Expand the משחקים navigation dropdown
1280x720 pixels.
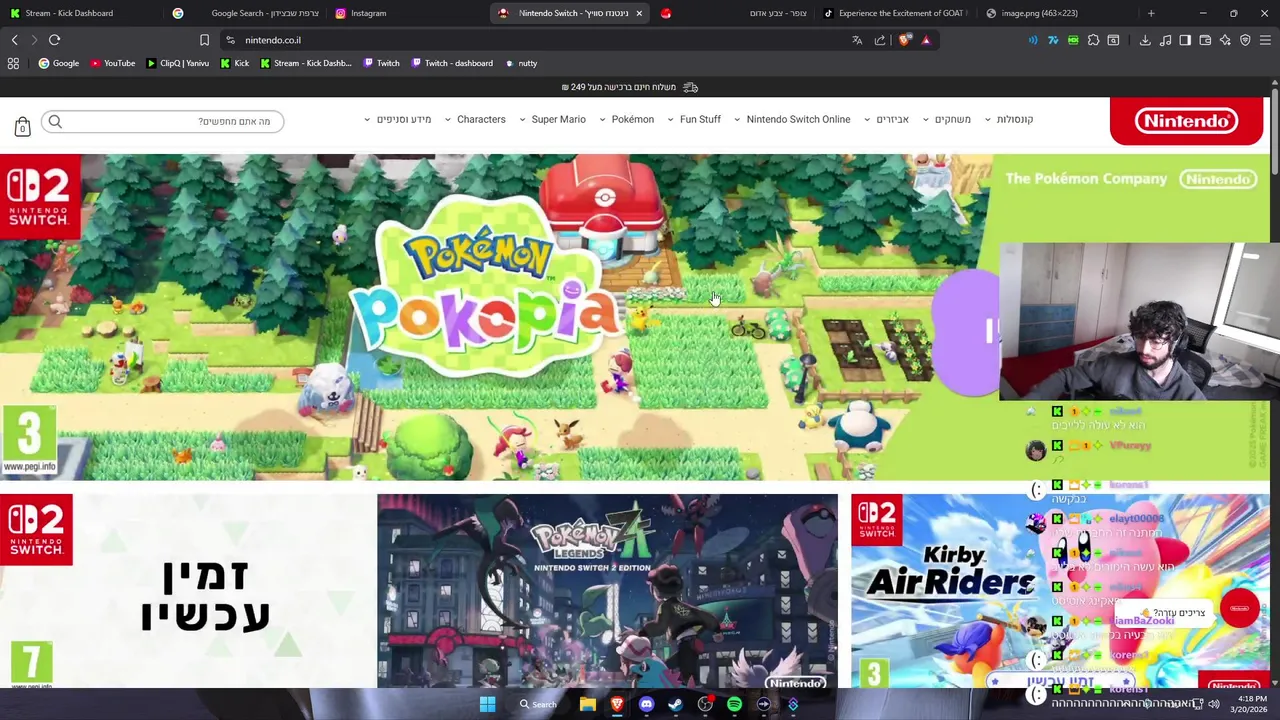(x=947, y=119)
